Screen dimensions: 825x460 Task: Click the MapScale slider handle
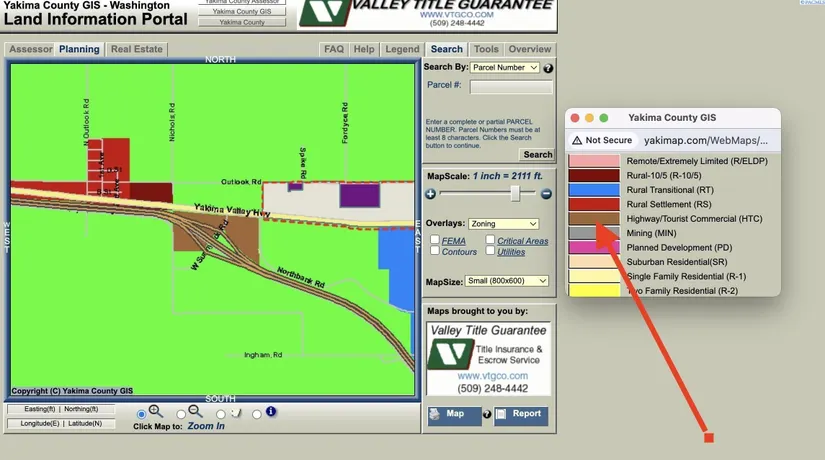click(515, 194)
